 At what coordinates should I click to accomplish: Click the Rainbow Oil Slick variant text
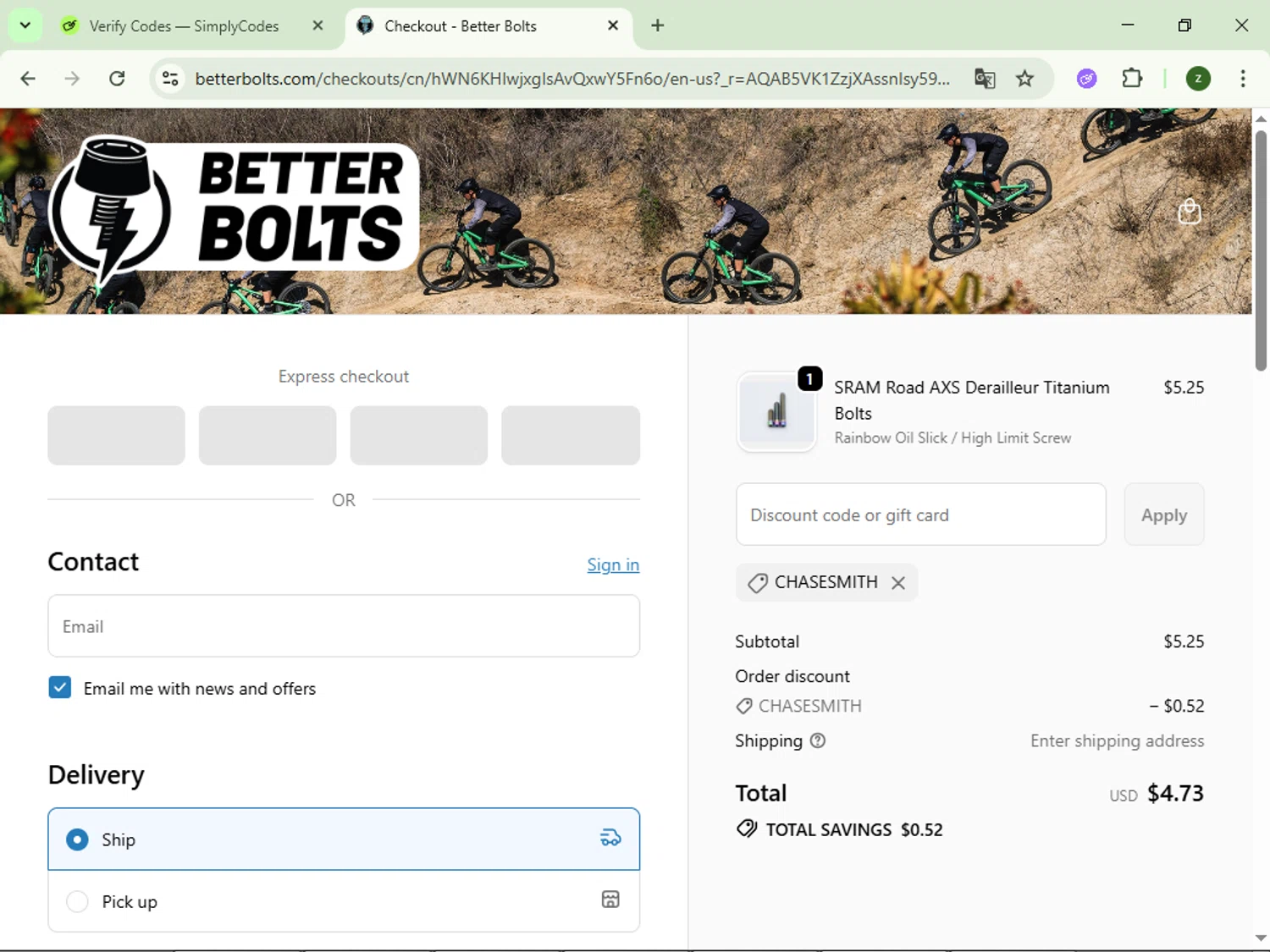click(x=952, y=437)
